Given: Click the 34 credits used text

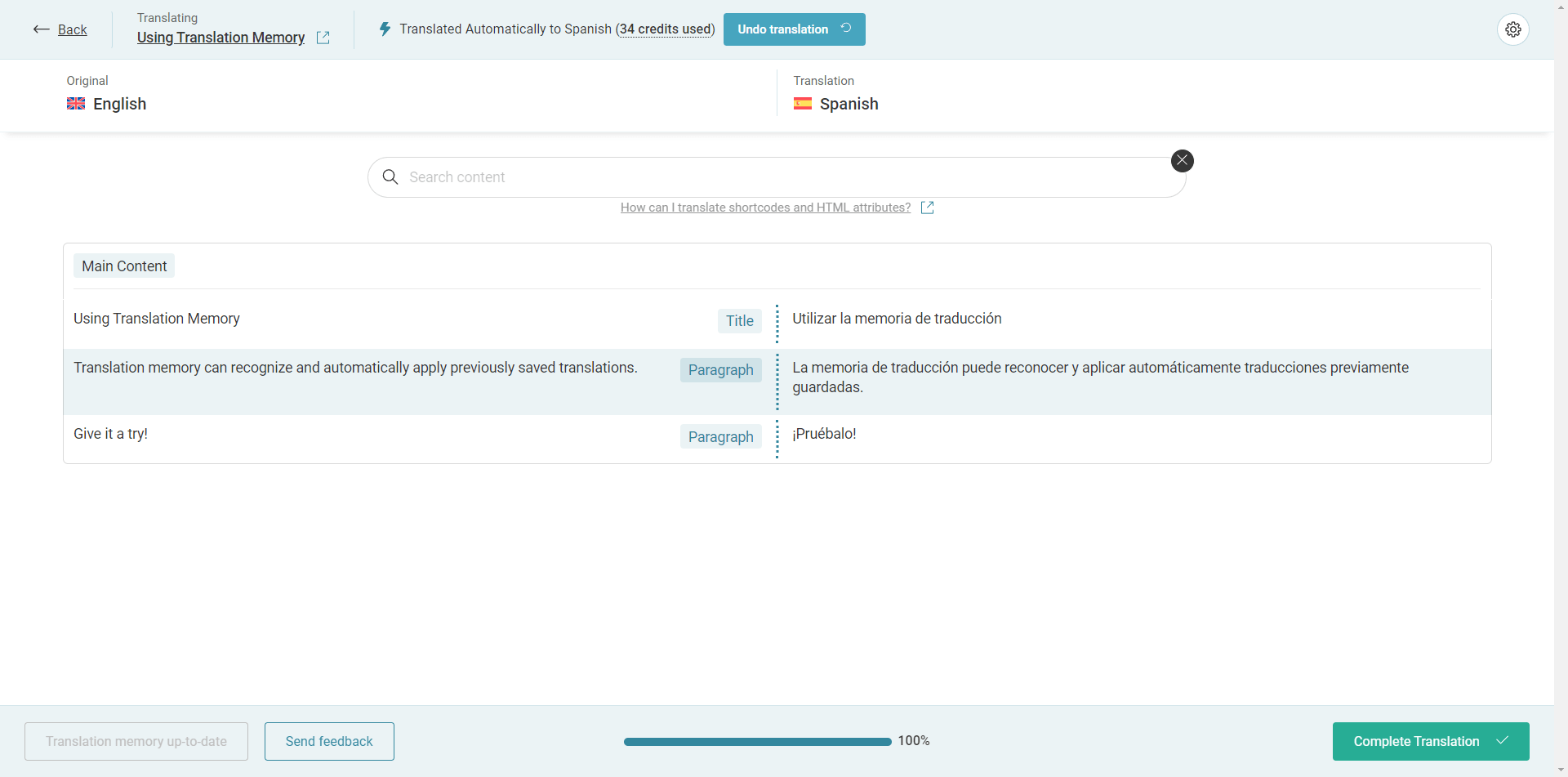Looking at the screenshot, I should click(666, 29).
